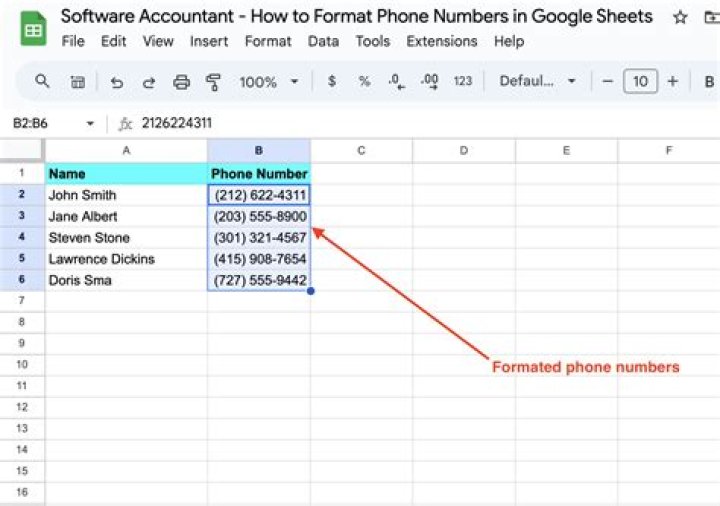Click cell with (415) 908-7654
Viewport: 720px width, 506px height.
point(259,259)
